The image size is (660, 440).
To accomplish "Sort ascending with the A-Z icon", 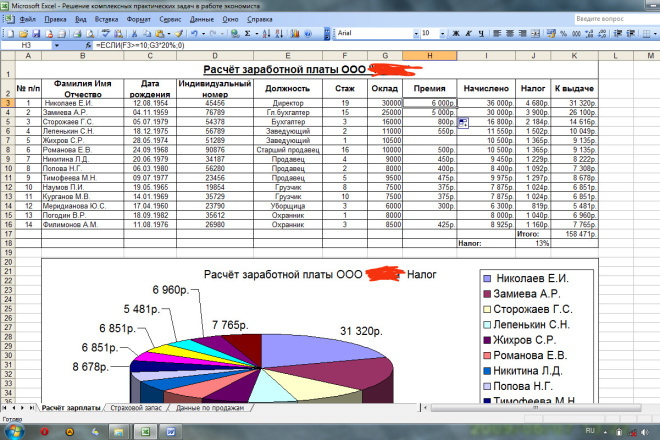I will click(x=266, y=34).
